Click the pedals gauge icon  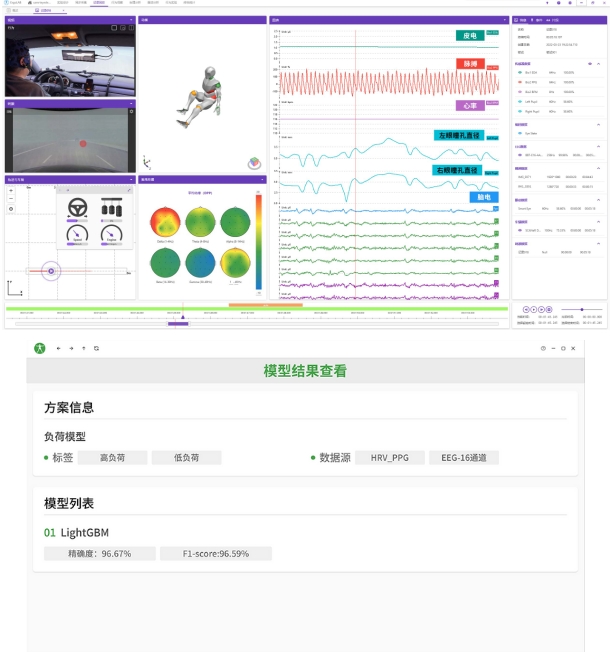(x=111, y=207)
